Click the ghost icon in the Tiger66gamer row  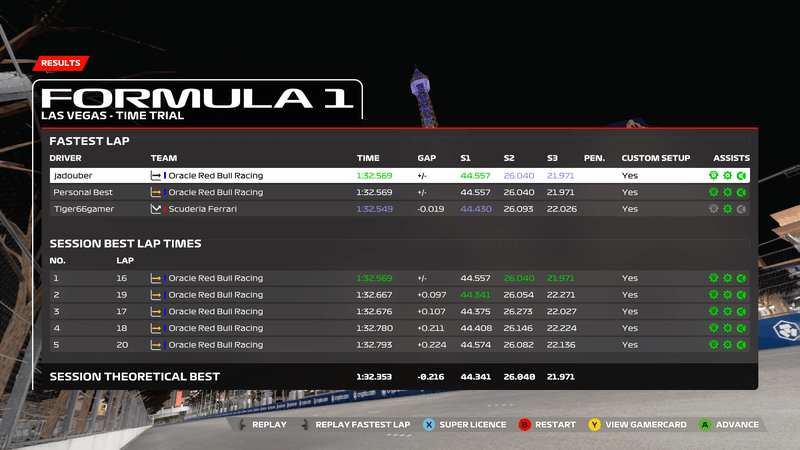pos(156,209)
